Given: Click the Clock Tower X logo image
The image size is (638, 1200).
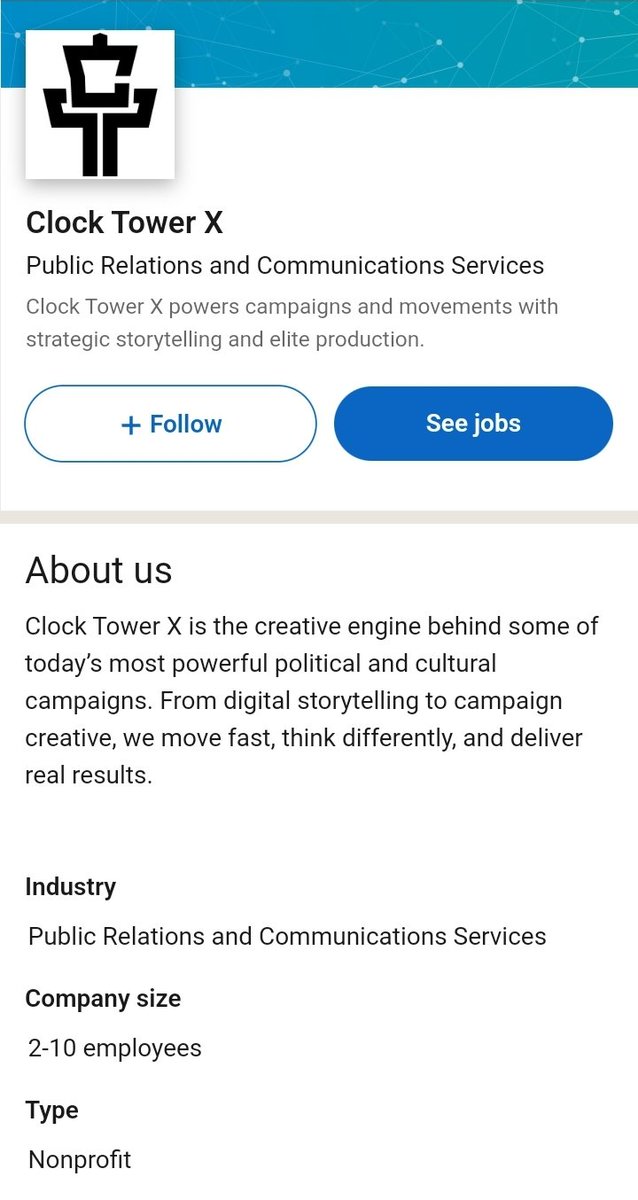Looking at the screenshot, I should (100, 104).
